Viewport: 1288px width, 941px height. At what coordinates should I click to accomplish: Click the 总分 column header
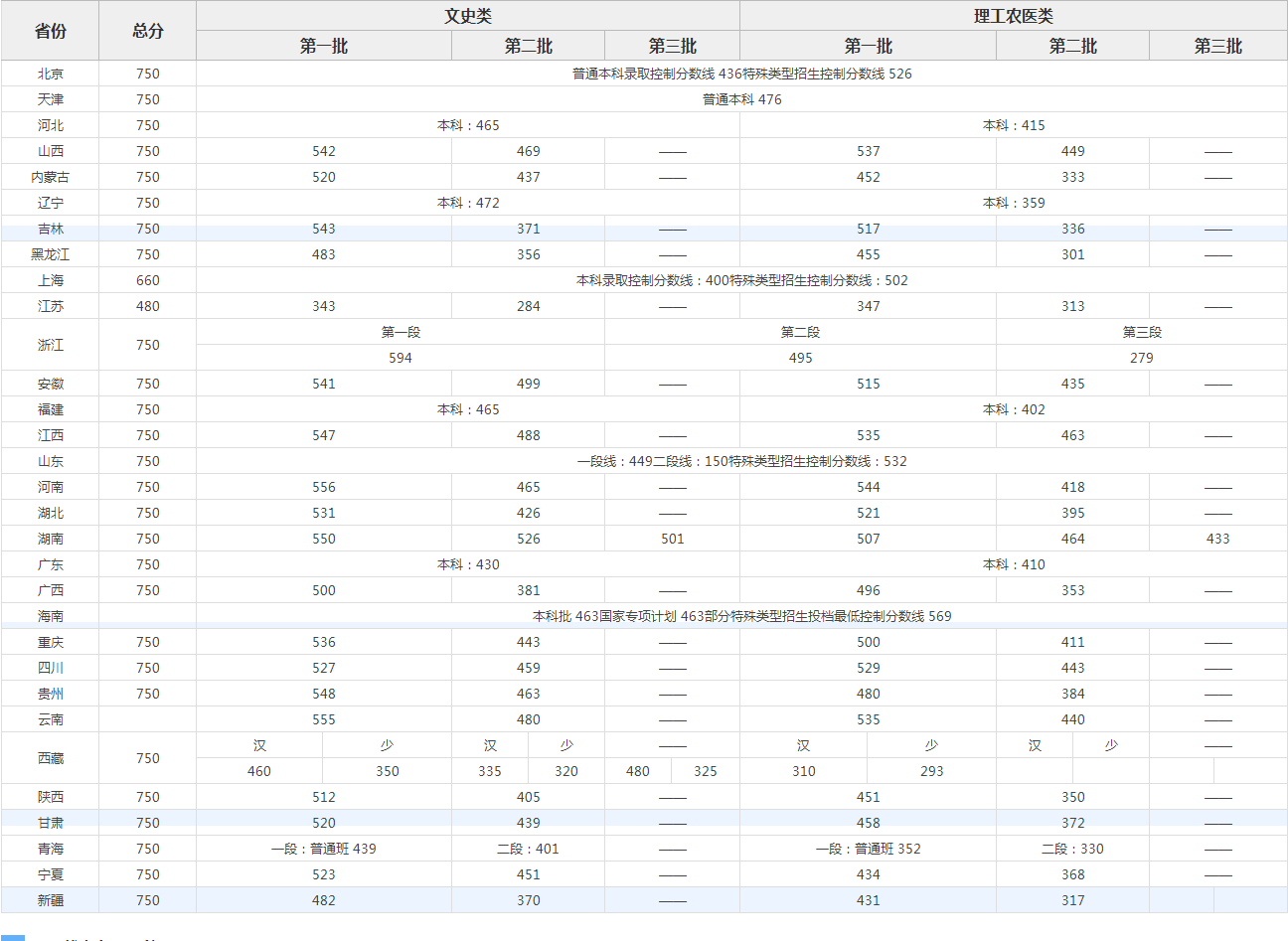147,30
